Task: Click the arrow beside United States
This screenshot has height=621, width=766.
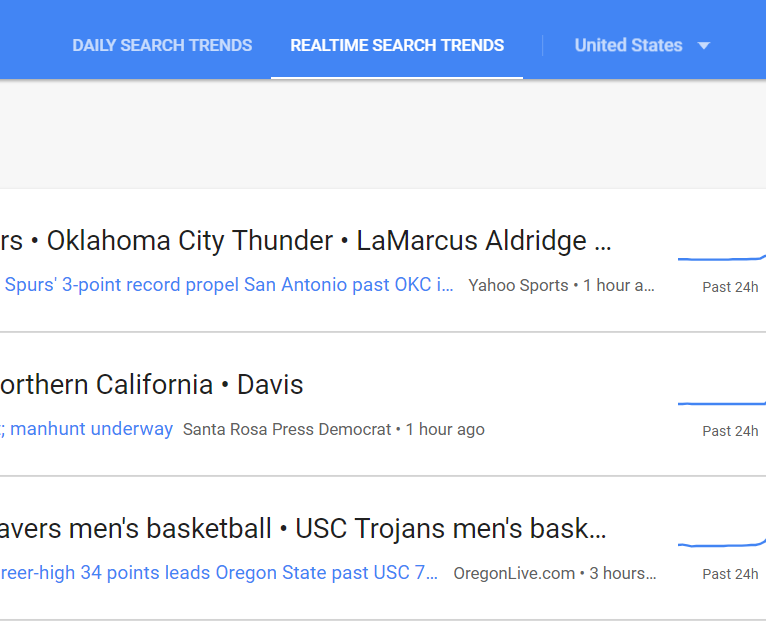Action: point(704,46)
